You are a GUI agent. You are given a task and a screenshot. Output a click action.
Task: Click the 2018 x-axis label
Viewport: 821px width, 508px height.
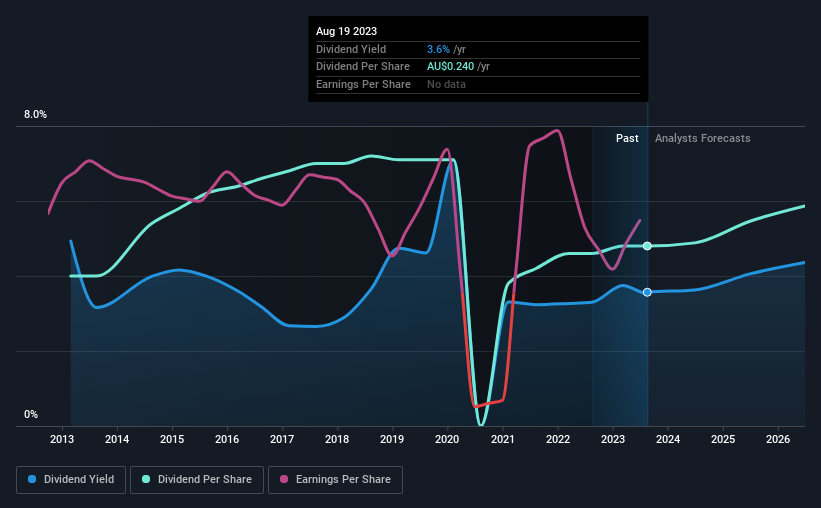337,439
